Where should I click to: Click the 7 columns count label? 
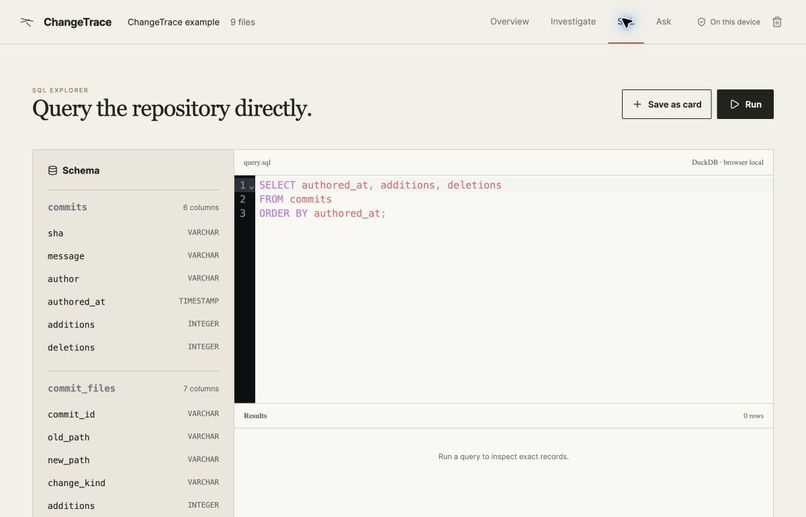point(201,389)
